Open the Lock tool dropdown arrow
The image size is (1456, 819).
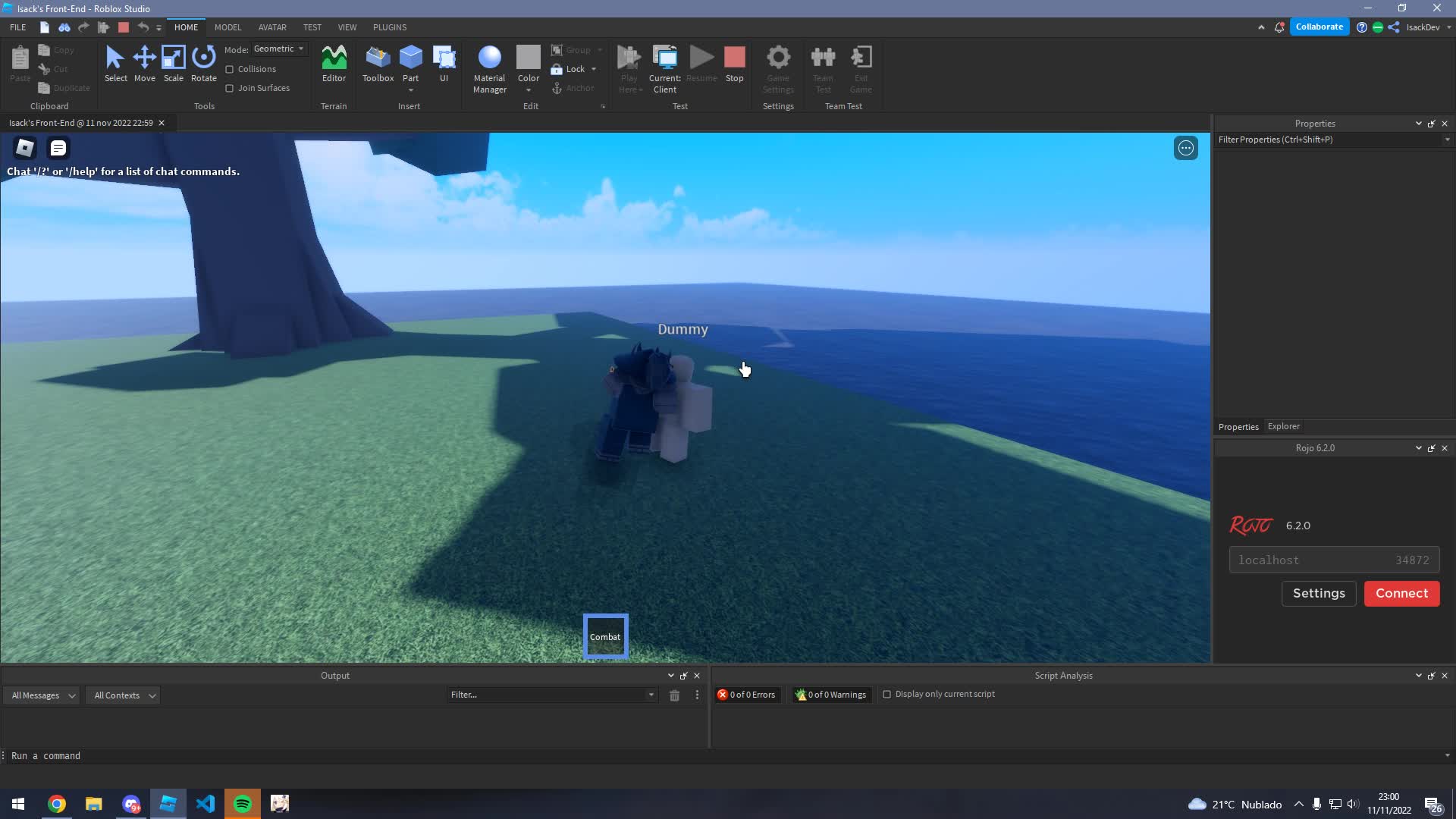594,69
